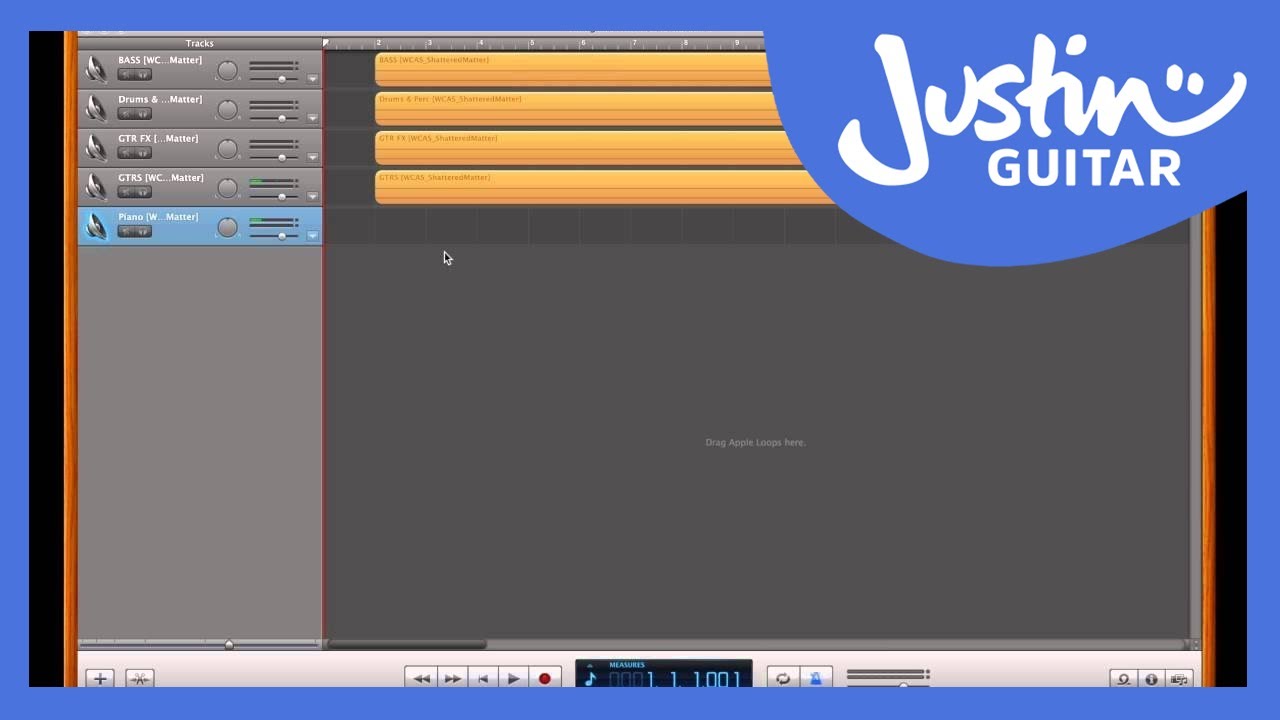The height and width of the screenshot is (720, 1280).
Task: Select the GTRS [WC...Matter] track name
Action: click(x=161, y=178)
